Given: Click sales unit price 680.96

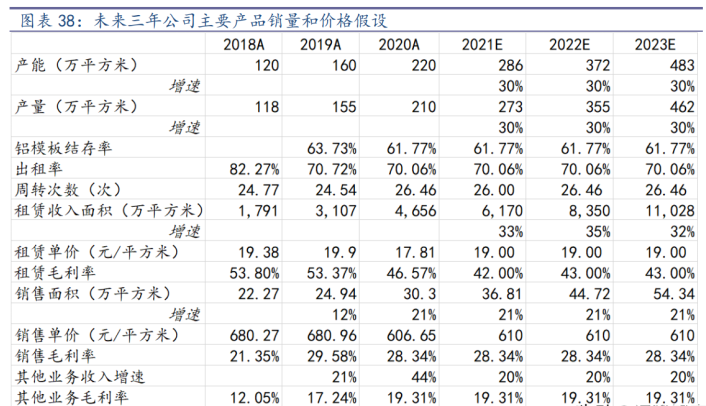Looking at the screenshot, I should click(x=332, y=335).
